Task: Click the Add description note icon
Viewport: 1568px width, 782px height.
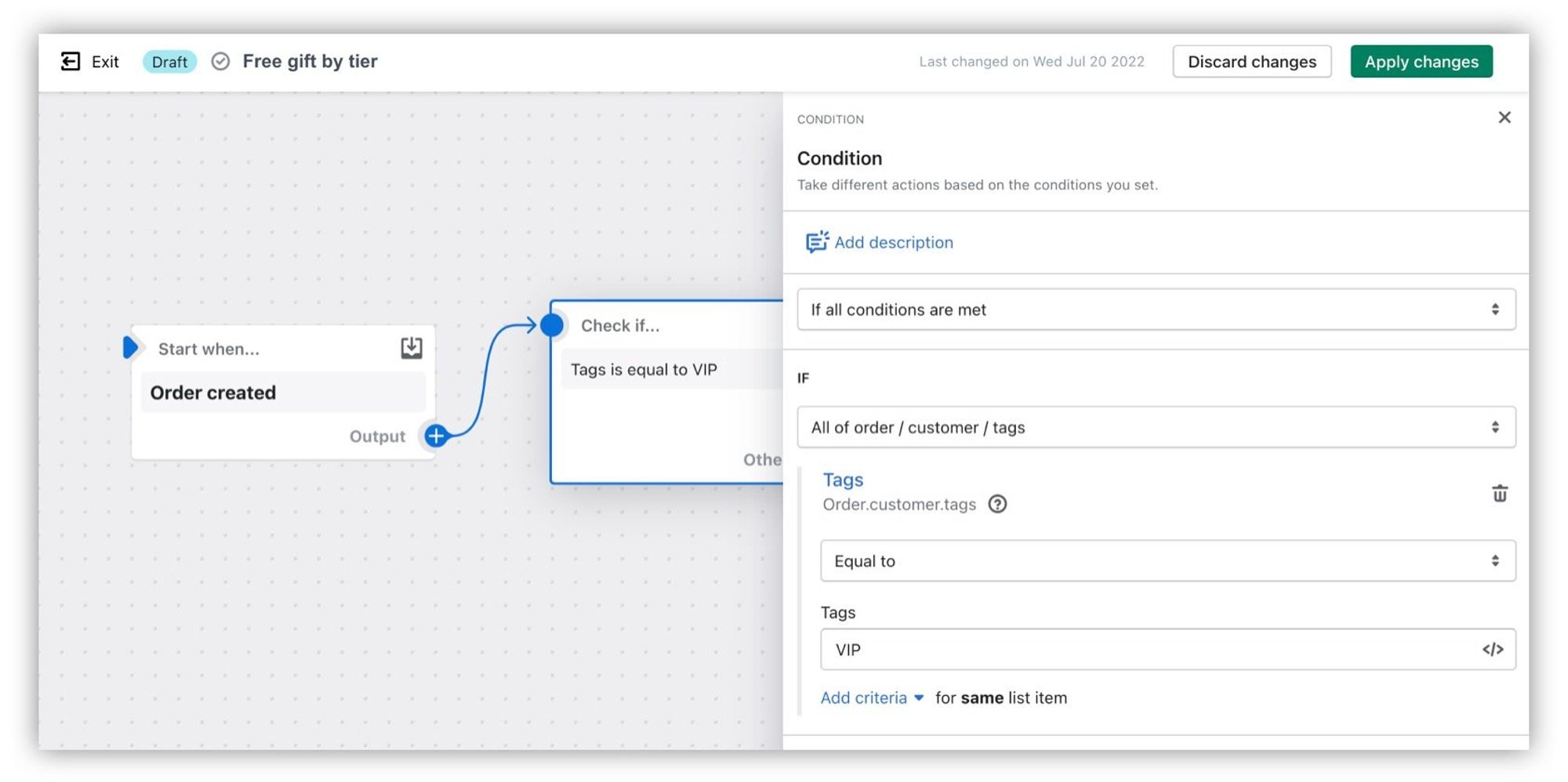Action: tap(816, 242)
